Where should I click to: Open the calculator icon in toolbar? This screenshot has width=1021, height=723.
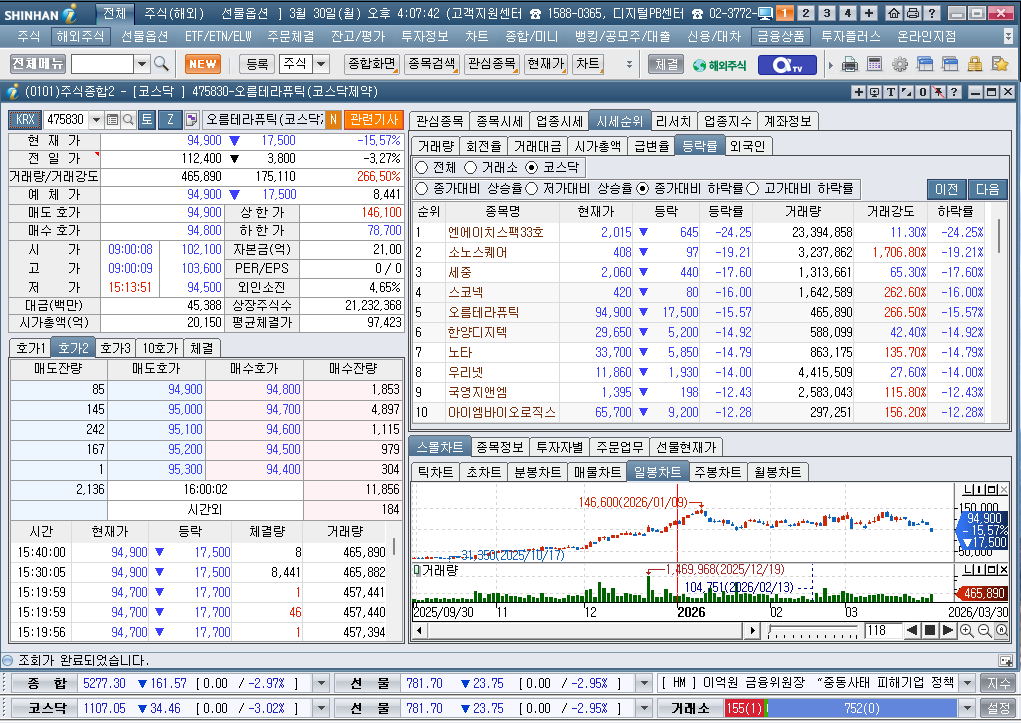click(x=874, y=64)
